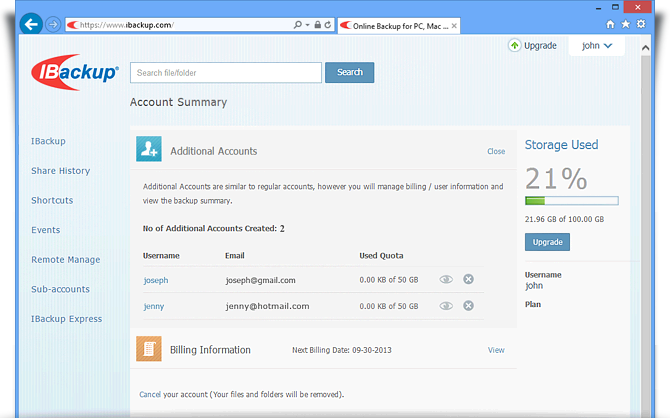Image resolution: width=670 pixels, height=418 pixels.
Task: Click the Upgrade button under Storage Used
Action: pyautogui.click(x=547, y=242)
